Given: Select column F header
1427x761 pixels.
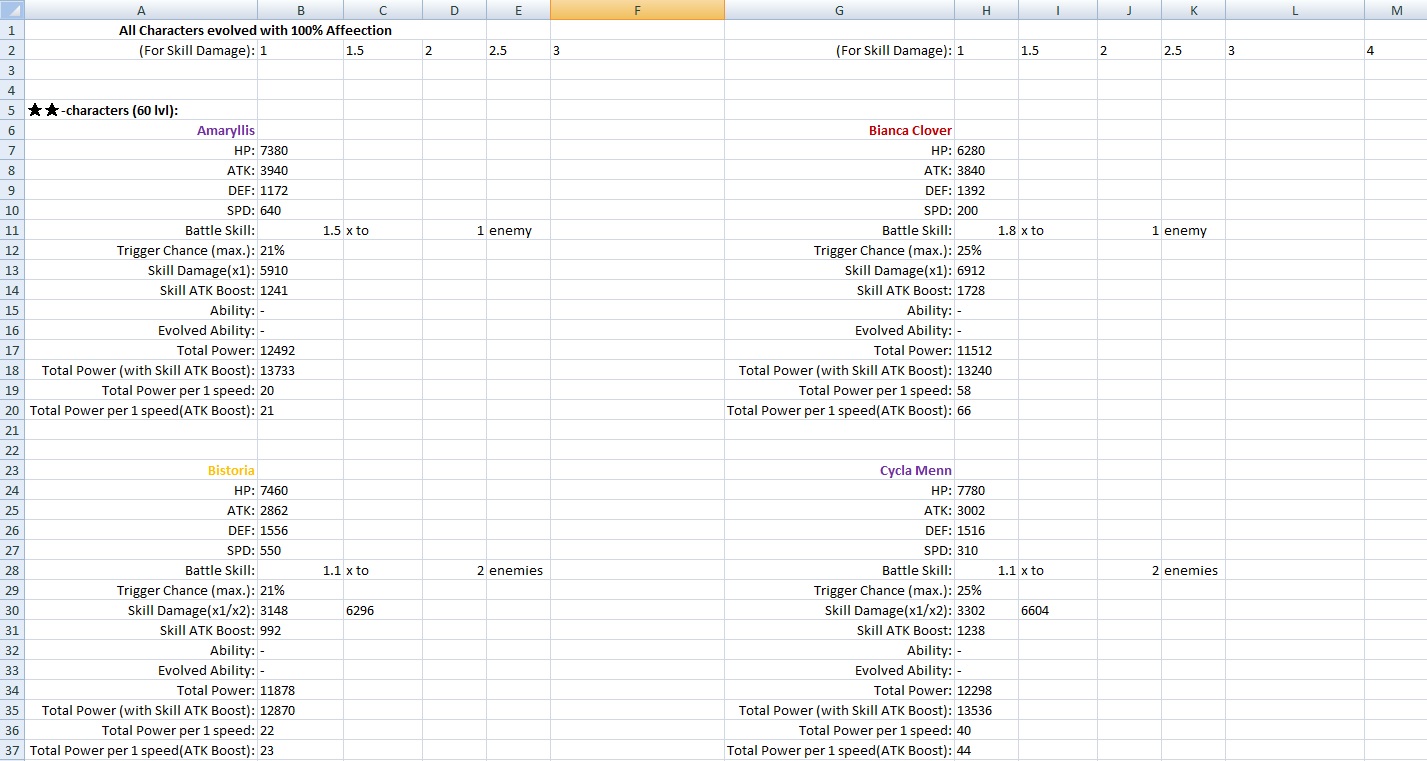Looking at the screenshot, I should click(x=637, y=10).
